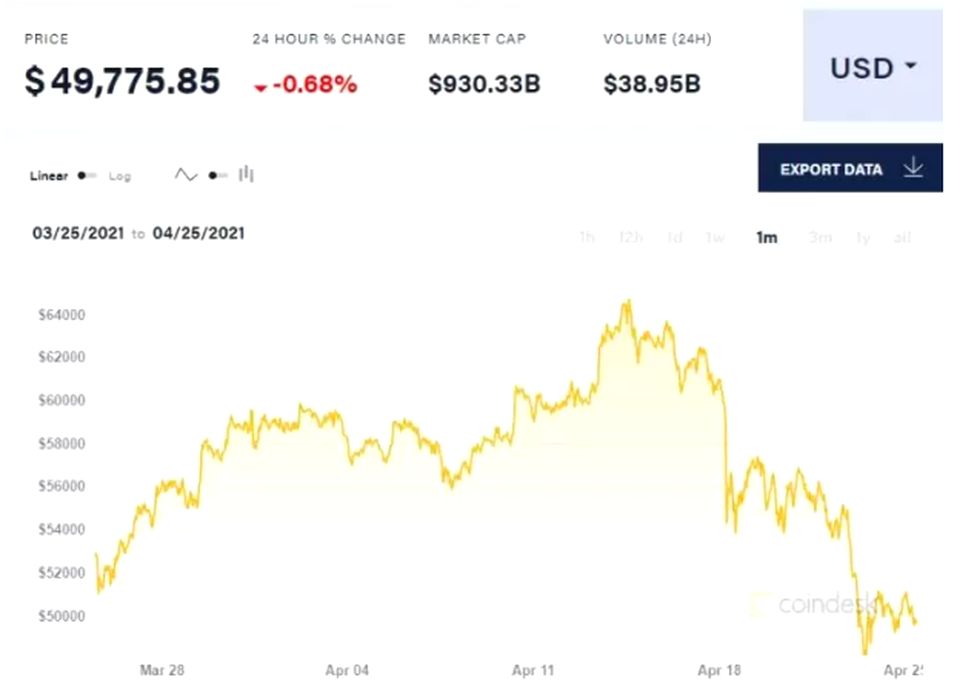Click the download arrow icon in Export Data
Image resolution: width=974 pixels, height=700 pixels.
tap(912, 168)
